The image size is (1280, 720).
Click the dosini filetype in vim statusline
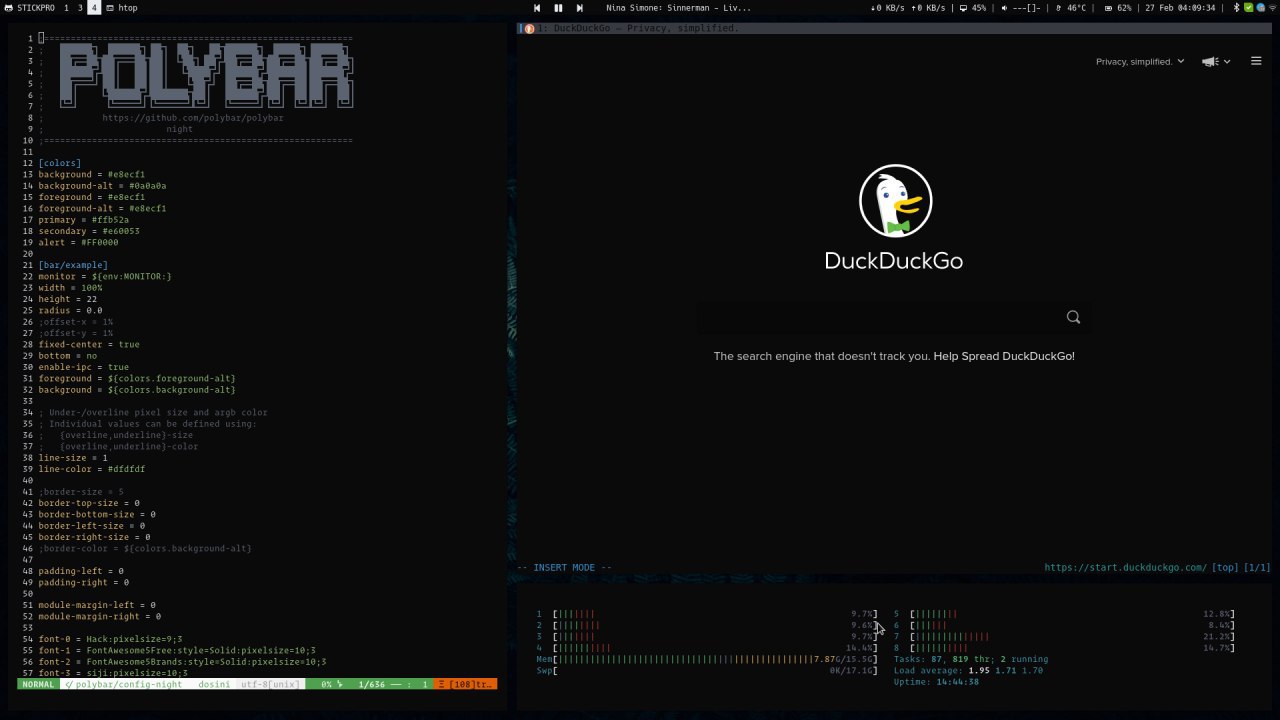coord(214,684)
